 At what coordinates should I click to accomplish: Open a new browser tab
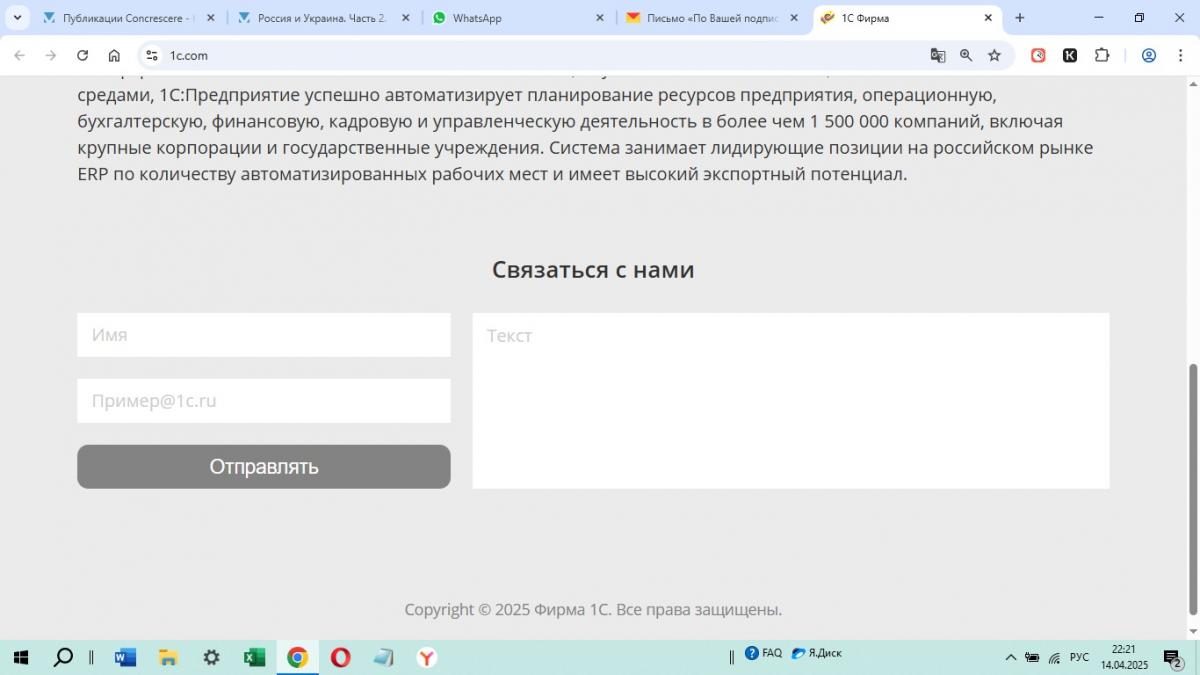point(1020,18)
